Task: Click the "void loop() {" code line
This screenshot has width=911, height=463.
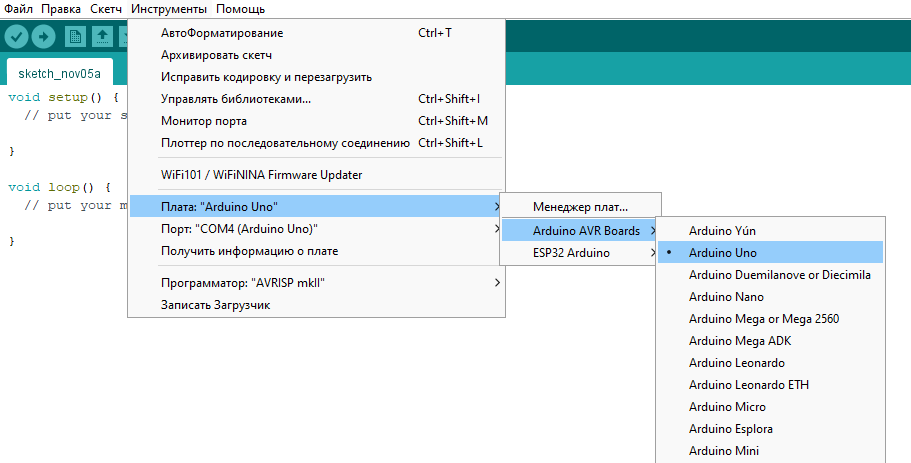Action: [59, 187]
